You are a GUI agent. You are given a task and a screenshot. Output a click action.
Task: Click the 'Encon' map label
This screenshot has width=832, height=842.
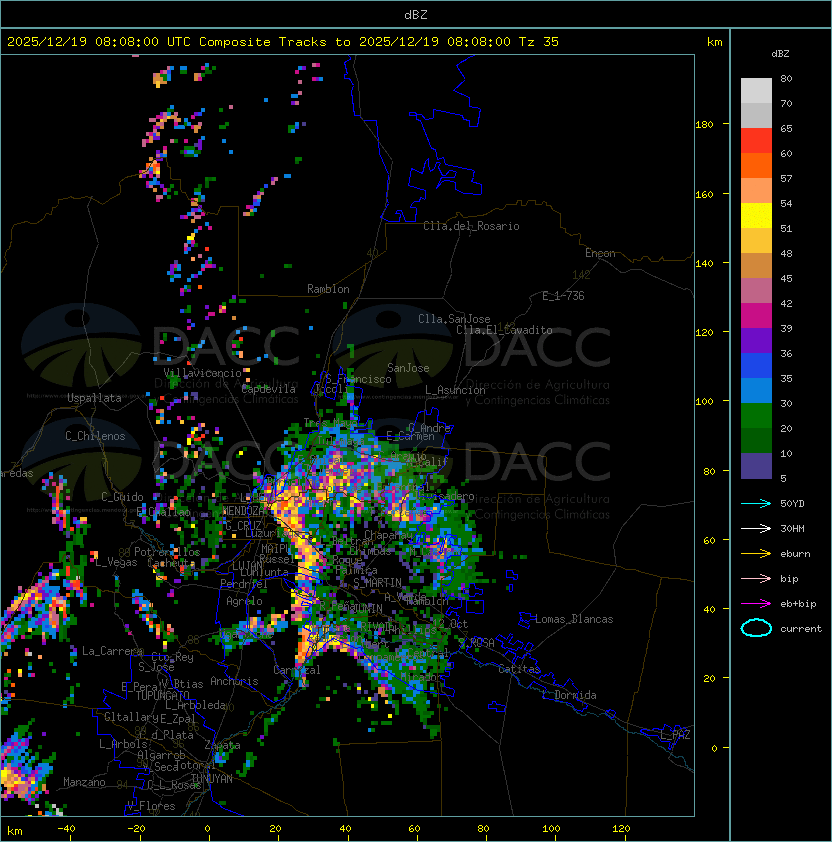pos(600,253)
